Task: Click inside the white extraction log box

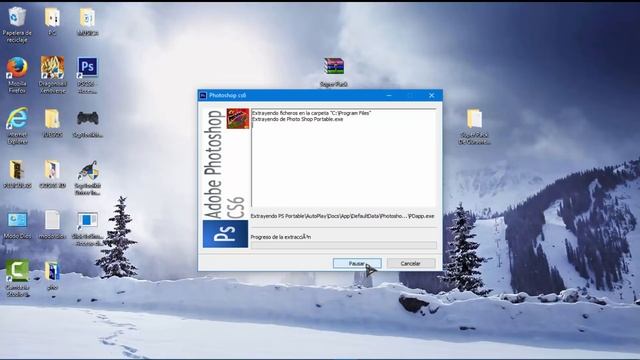Action: click(344, 158)
